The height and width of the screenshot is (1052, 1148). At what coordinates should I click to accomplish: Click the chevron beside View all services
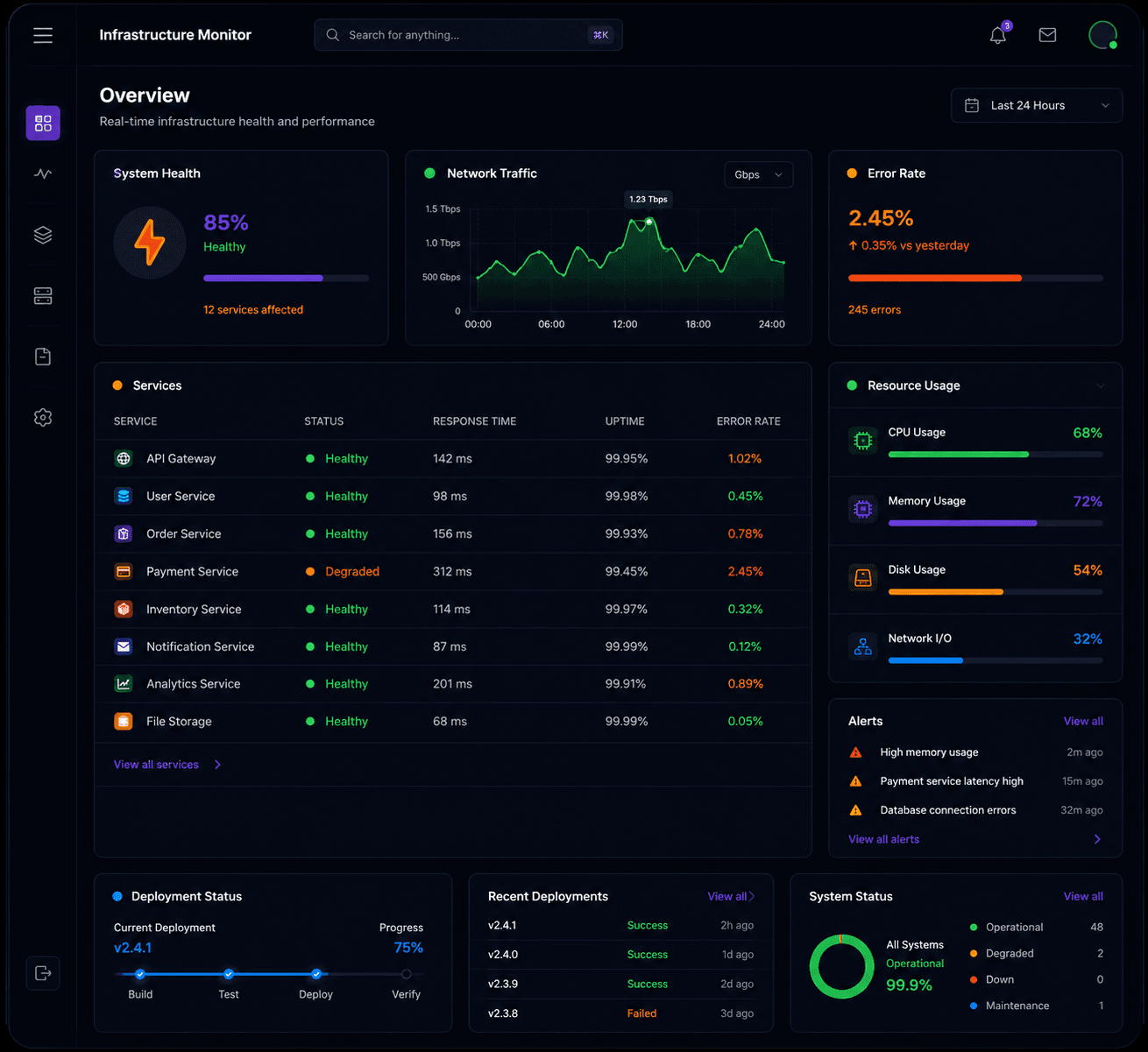[217, 765]
